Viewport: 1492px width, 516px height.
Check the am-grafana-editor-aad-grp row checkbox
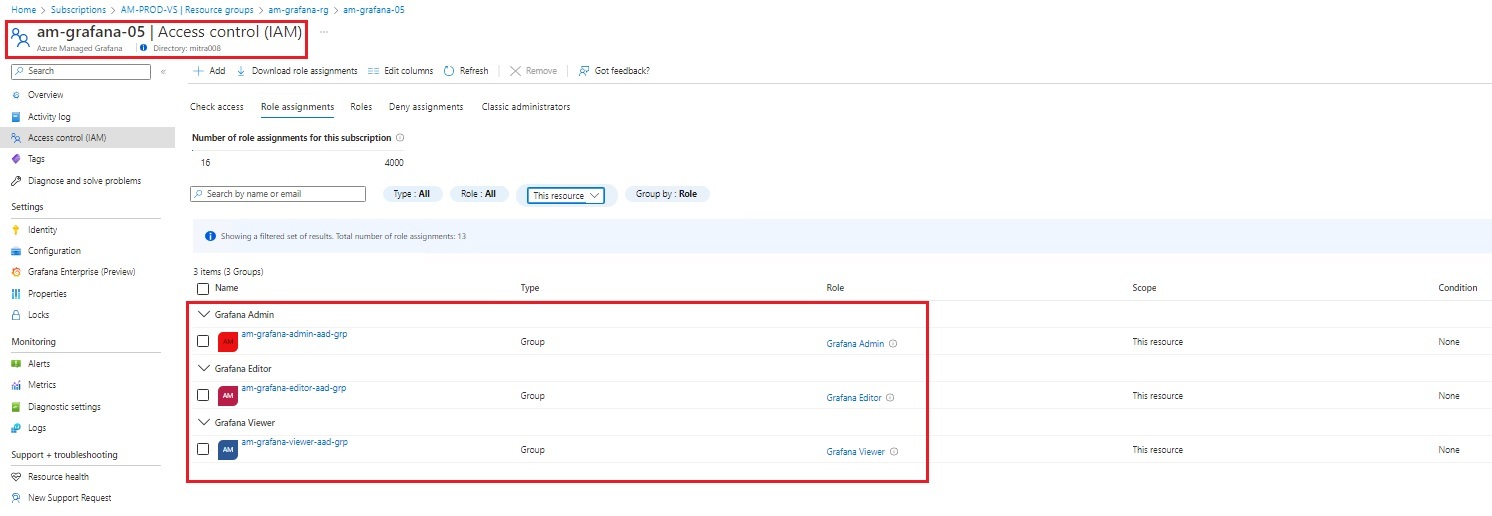[x=203, y=395]
